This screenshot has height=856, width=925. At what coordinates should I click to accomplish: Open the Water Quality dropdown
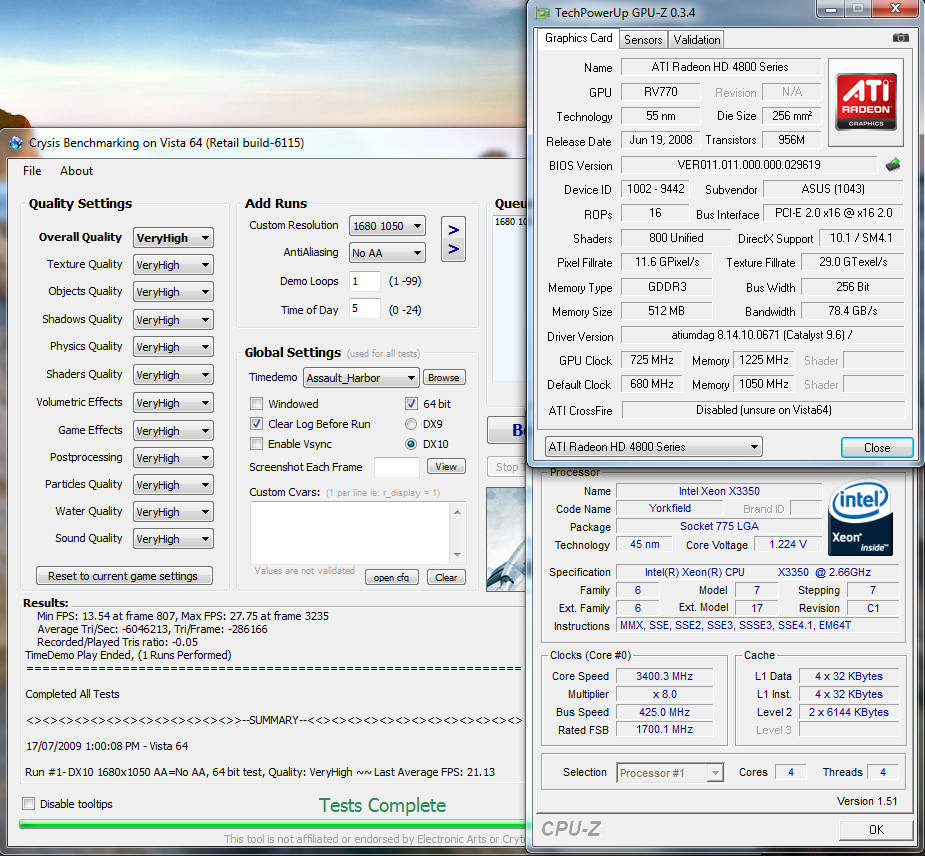(173, 511)
